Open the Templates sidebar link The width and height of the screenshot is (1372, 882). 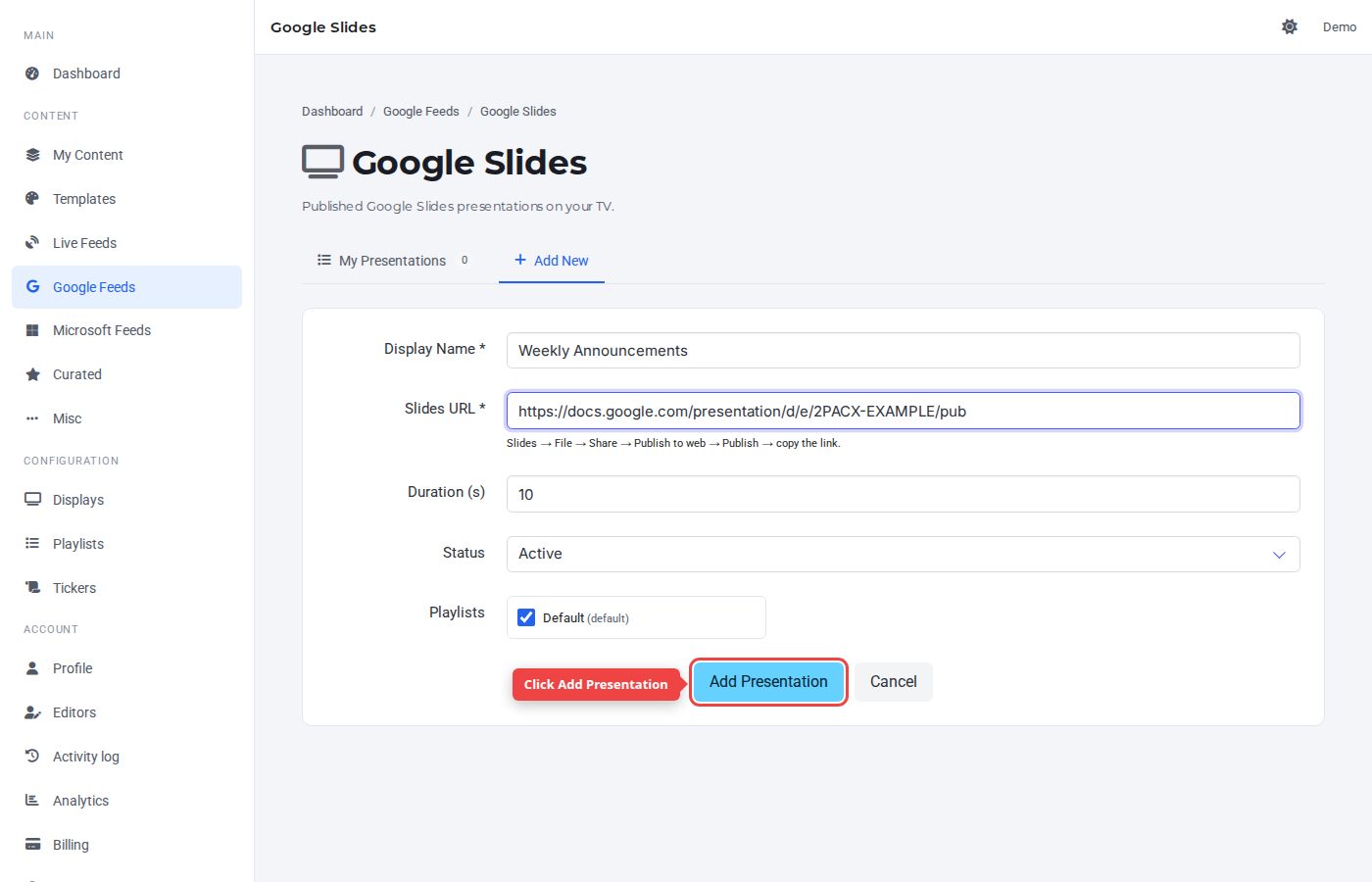coord(126,199)
